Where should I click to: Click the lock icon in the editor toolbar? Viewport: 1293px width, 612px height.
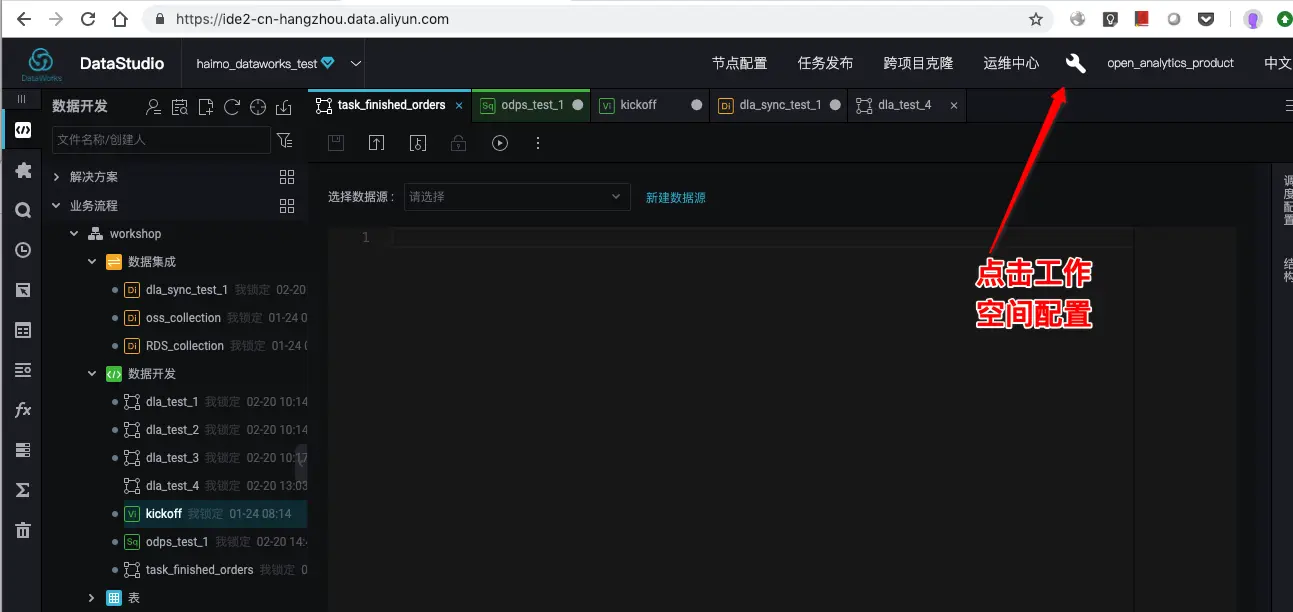pyautogui.click(x=458, y=142)
